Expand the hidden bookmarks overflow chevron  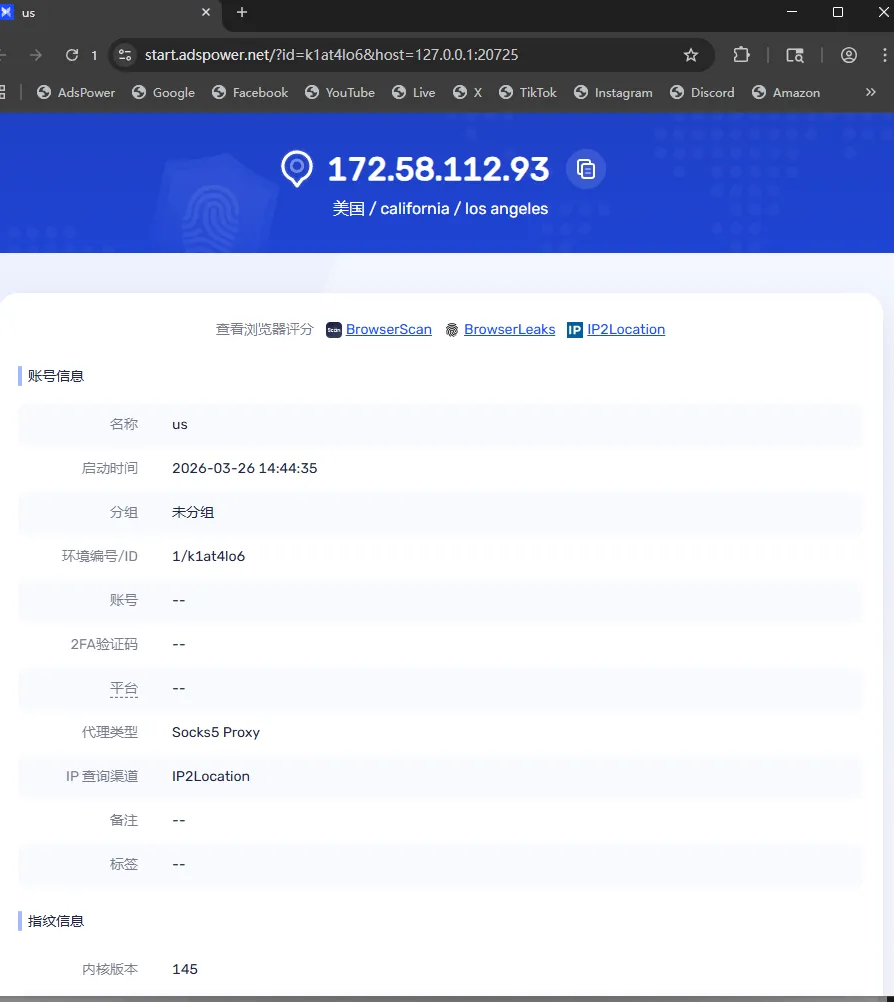(870, 92)
